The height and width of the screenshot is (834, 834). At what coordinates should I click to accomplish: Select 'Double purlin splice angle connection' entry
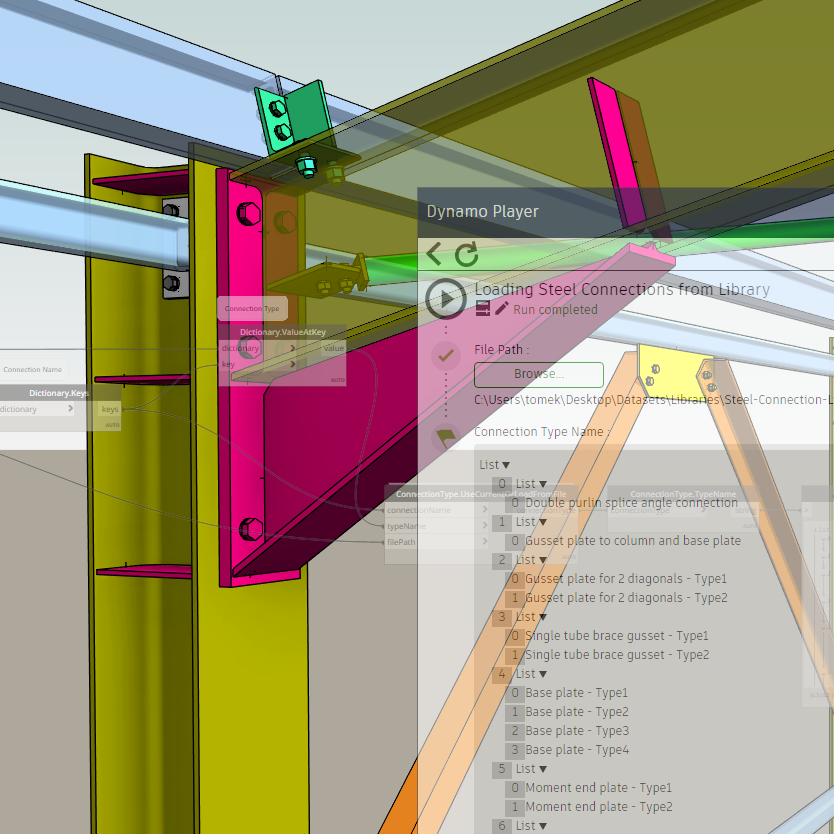tap(631, 503)
